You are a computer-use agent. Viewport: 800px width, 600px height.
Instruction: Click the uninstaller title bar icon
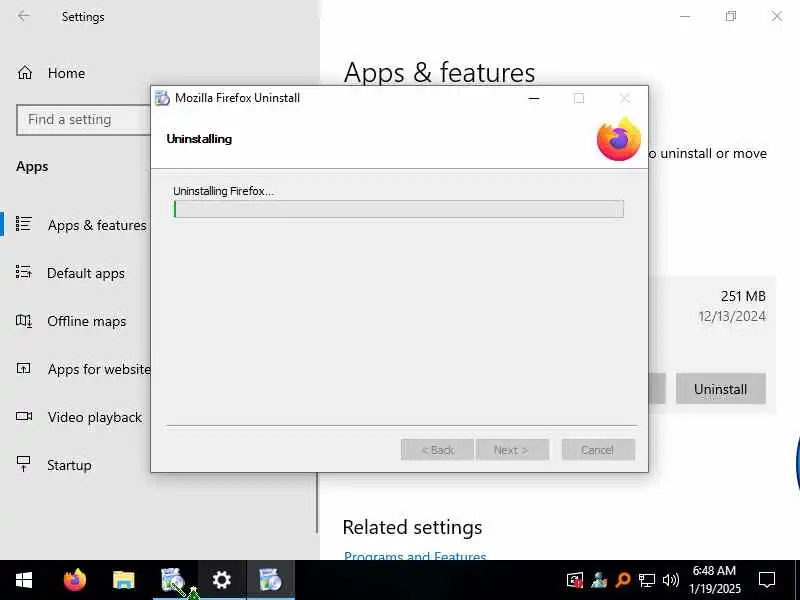[162, 97]
